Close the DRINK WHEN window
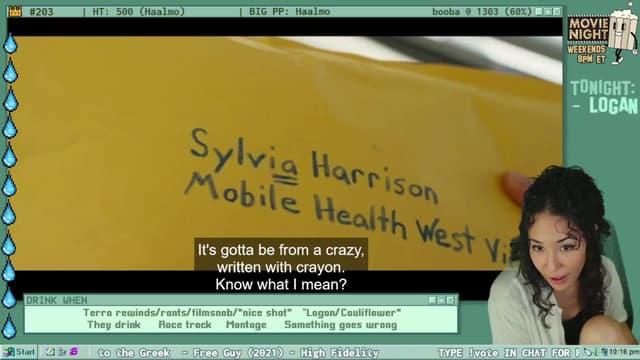The width and height of the screenshot is (640, 360). (450, 300)
